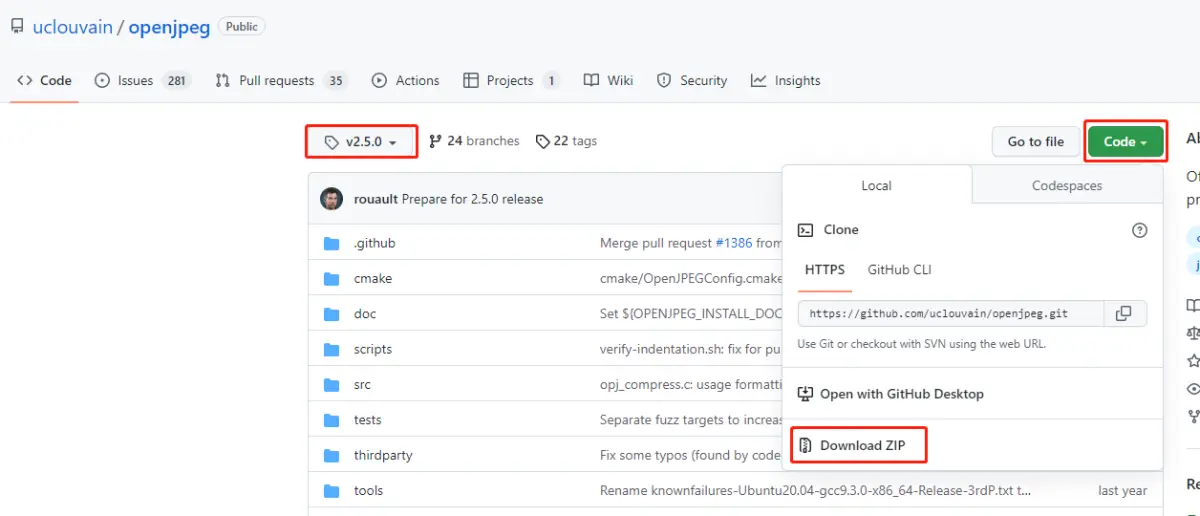Open the cmake/OpenJPEGConfig.cmake commit message

691,279
